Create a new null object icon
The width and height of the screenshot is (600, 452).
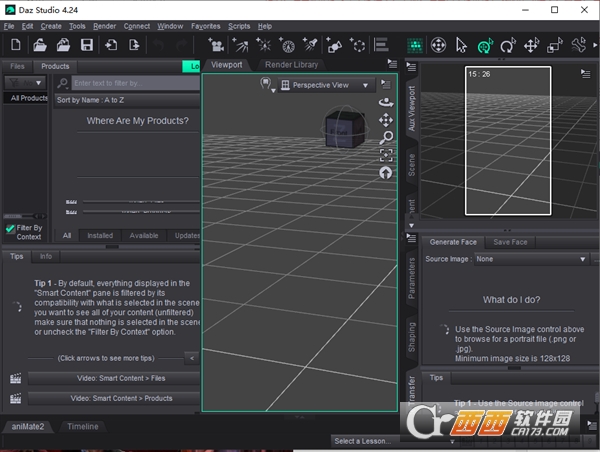point(358,45)
